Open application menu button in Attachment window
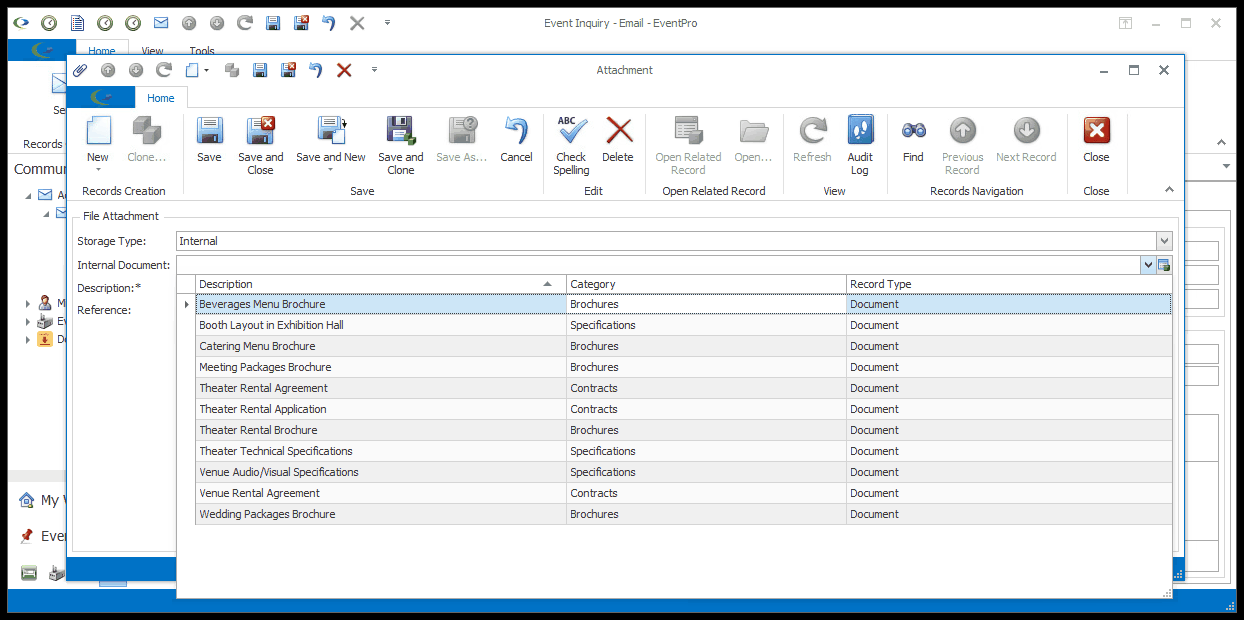 [x=101, y=97]
